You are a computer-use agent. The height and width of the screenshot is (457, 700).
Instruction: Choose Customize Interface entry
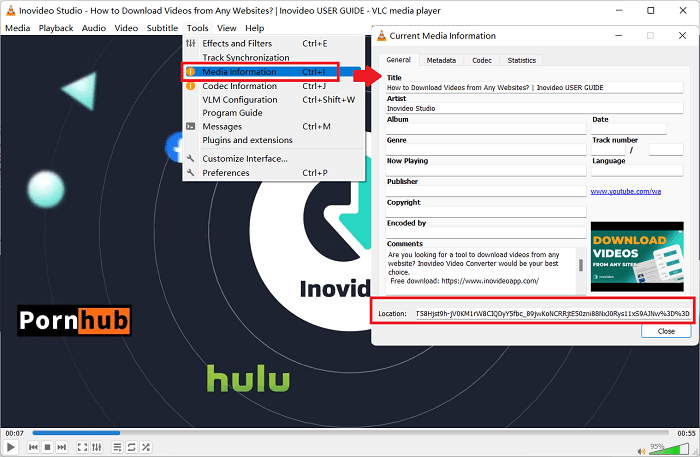(273, 159)
